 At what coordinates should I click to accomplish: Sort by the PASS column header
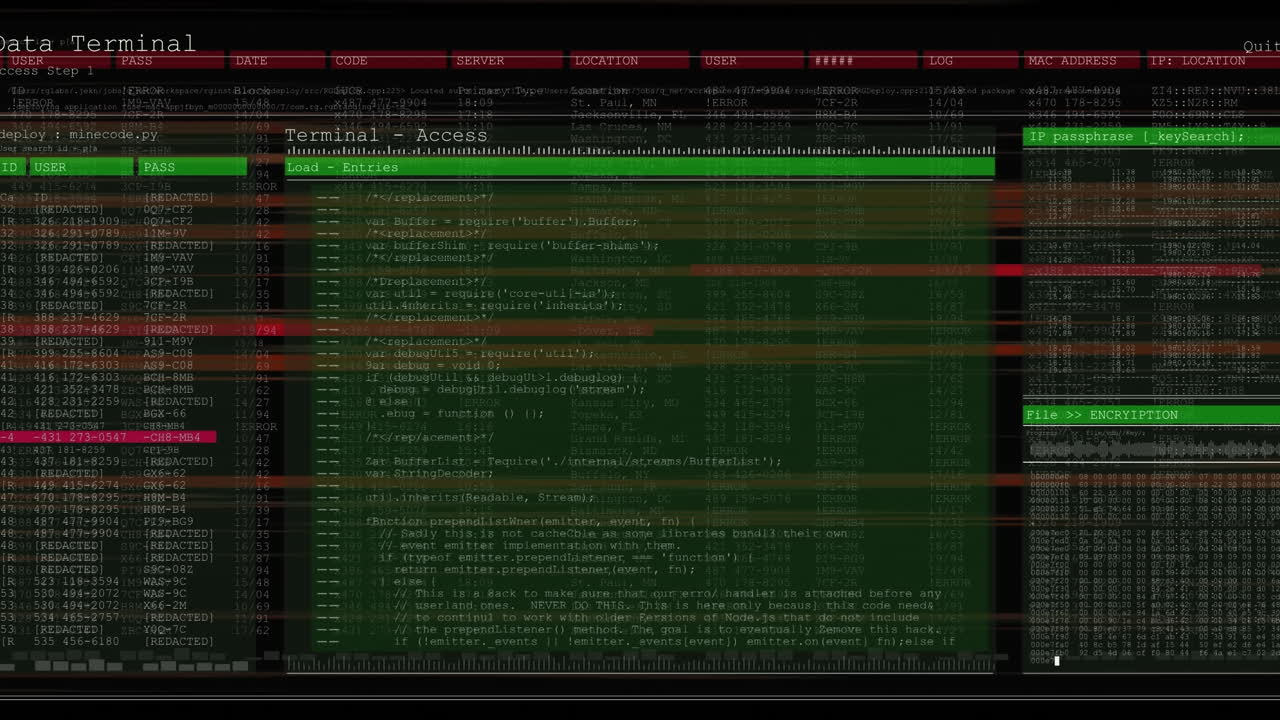[x=137, y=61]
